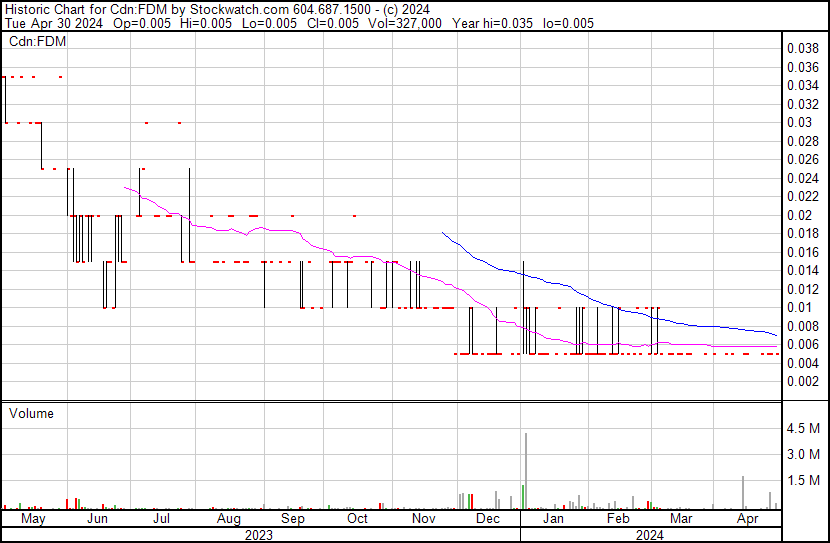This screenshot has width=830, height=543.
Task: Click the 0.002 price axis label
Action: pos(803,382)
